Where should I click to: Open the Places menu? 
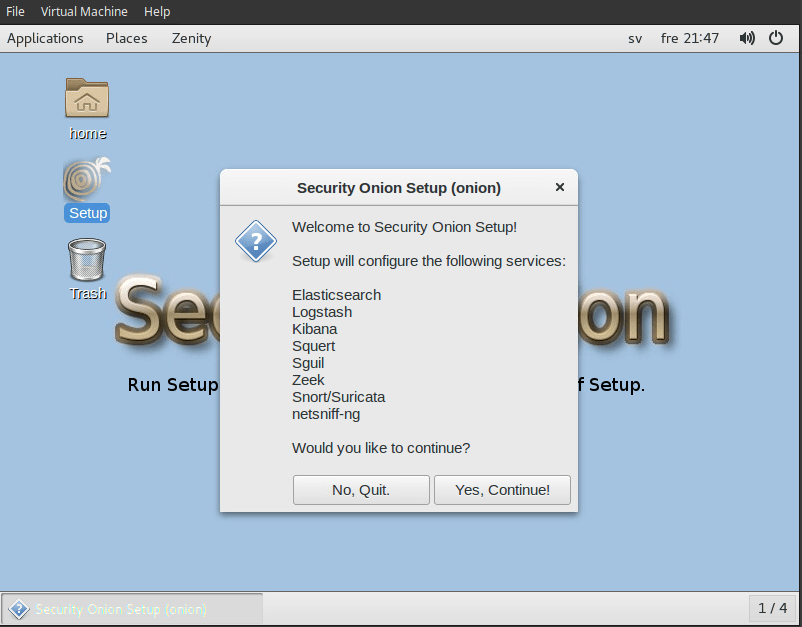click(127, 38)
